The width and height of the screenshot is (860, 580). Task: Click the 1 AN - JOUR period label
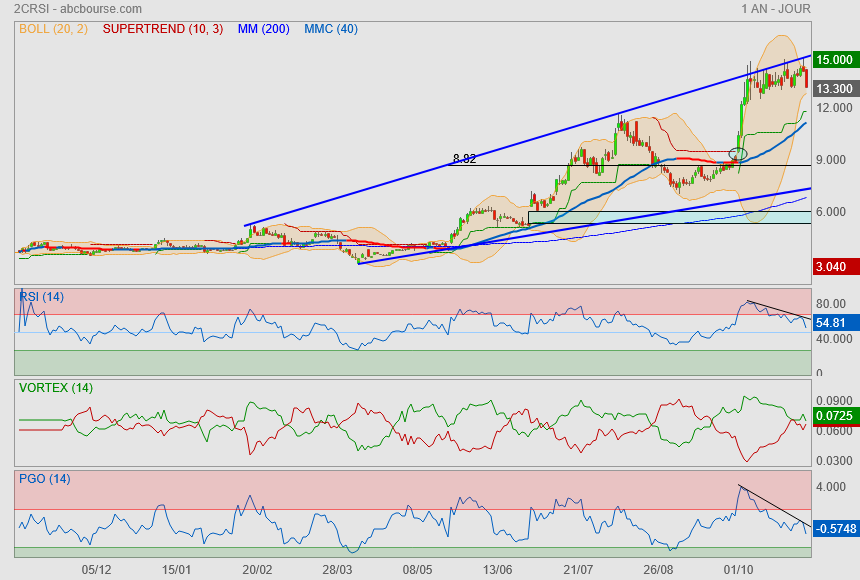coord(776,9)
